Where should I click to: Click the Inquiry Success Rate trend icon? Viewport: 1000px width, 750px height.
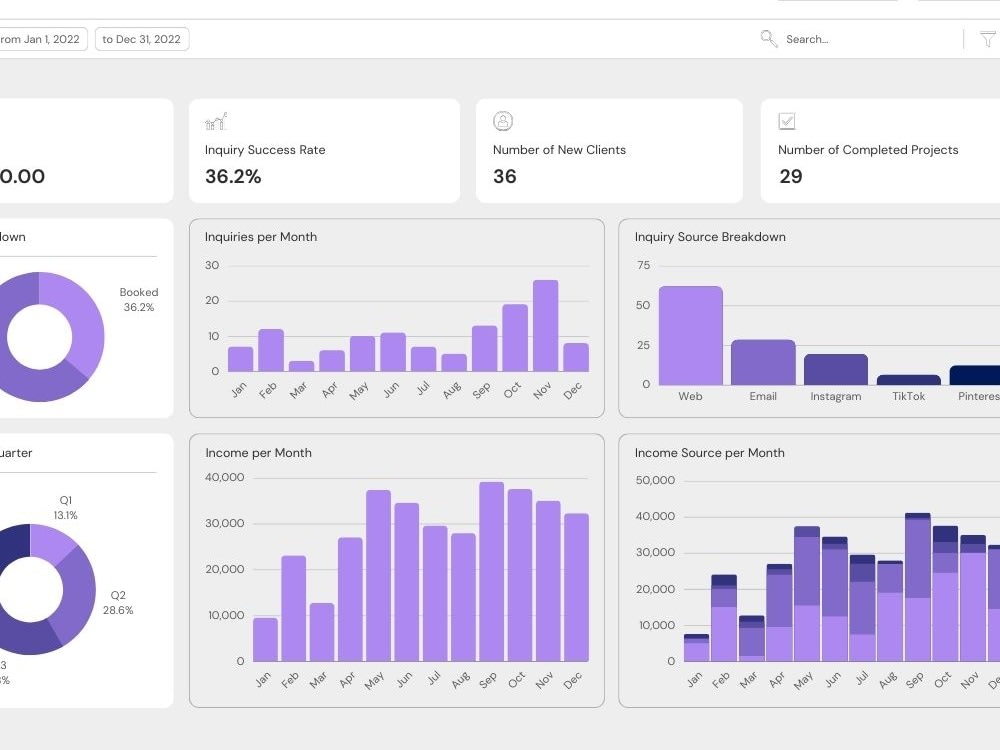coord(215,120)
